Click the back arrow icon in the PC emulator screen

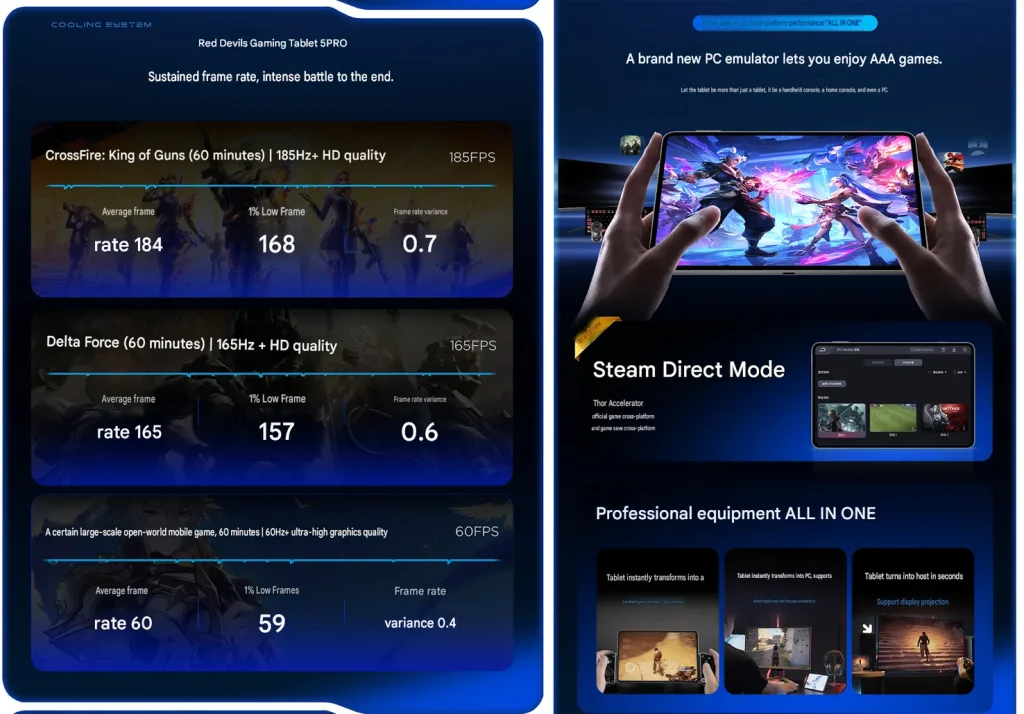click(823, 349)
